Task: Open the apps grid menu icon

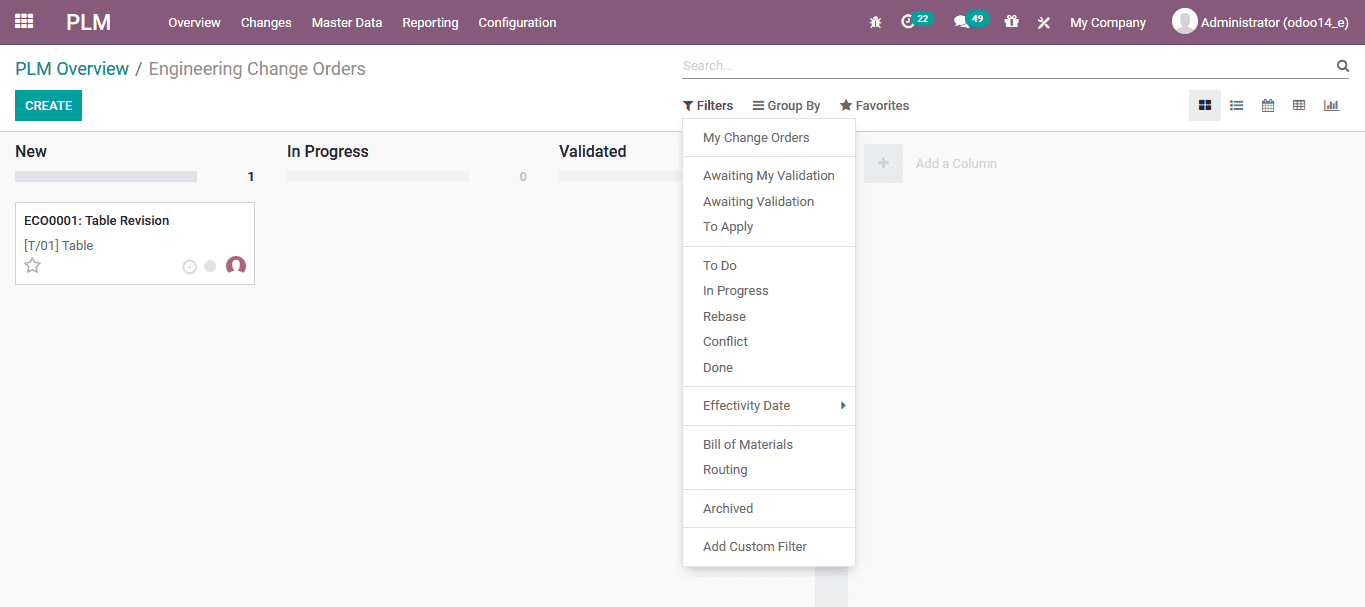Action: 24,21
